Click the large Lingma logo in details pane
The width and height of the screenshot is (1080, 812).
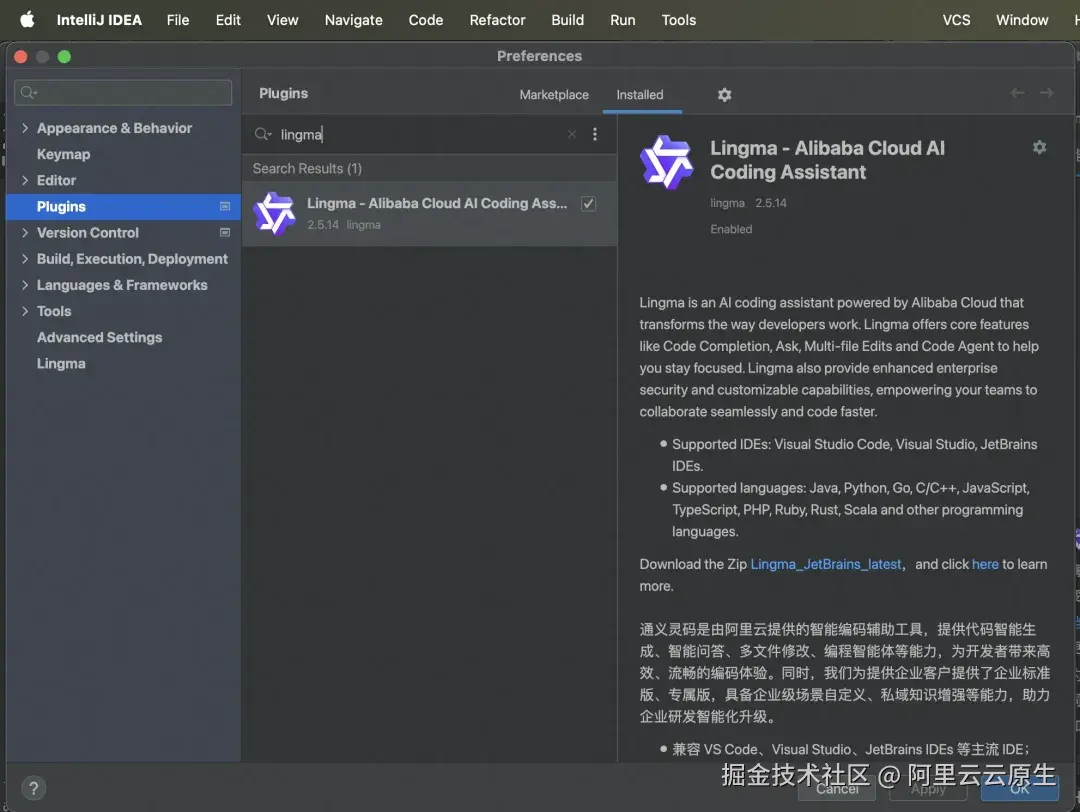[667, 163]
